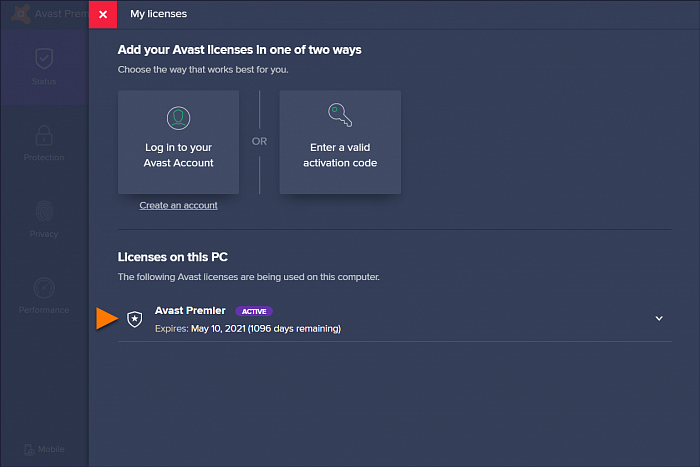Click the account avatar icon

[x=179, y=118]
